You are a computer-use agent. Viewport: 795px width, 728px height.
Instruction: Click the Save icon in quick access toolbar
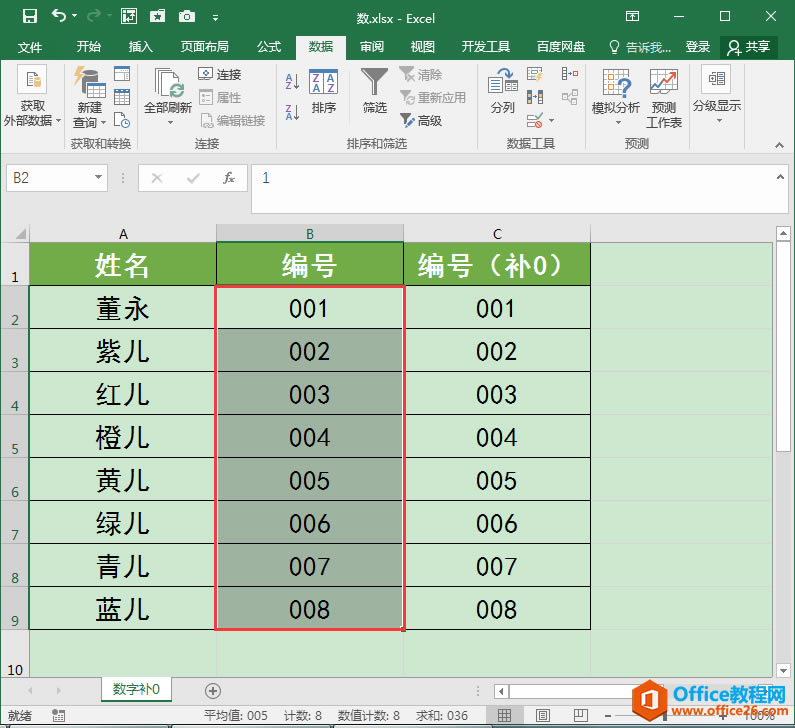[30, 17]
